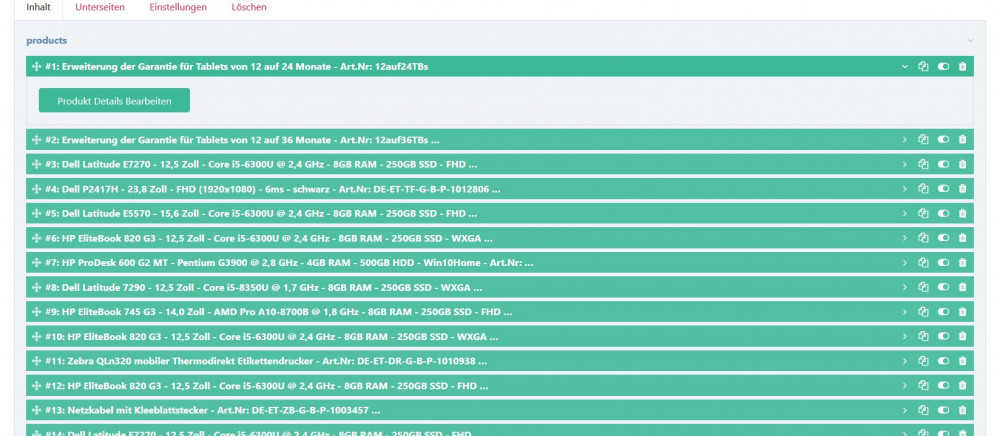Expand item #9 HP EliteBook 745 G3
The height and width of the screenshot is (436, 1000).
tap(904, 312)
